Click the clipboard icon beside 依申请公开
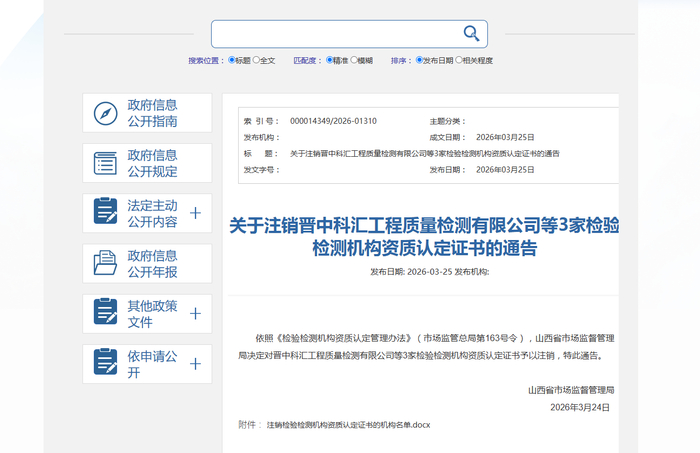The image size is (700, 453). coord(106,363)
